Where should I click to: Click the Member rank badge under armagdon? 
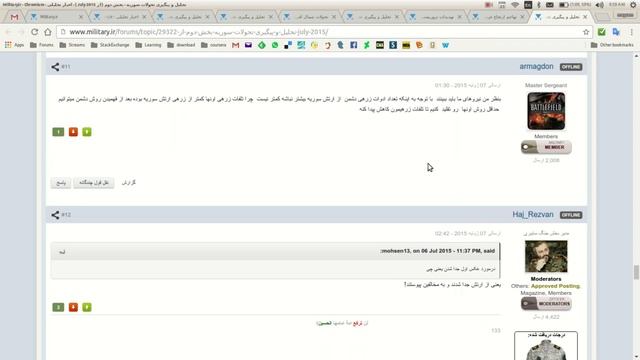(546, 147)
